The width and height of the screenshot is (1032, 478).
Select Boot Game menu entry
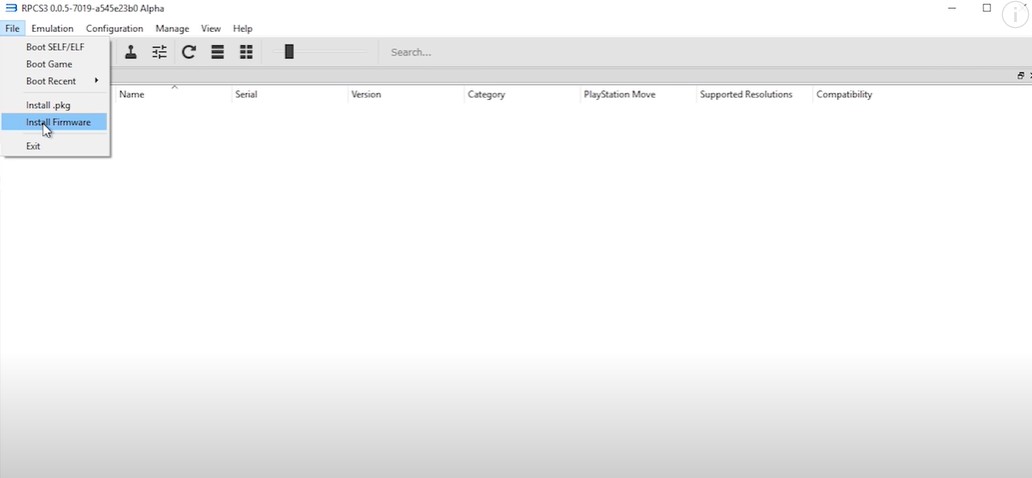tap(55, 64)
